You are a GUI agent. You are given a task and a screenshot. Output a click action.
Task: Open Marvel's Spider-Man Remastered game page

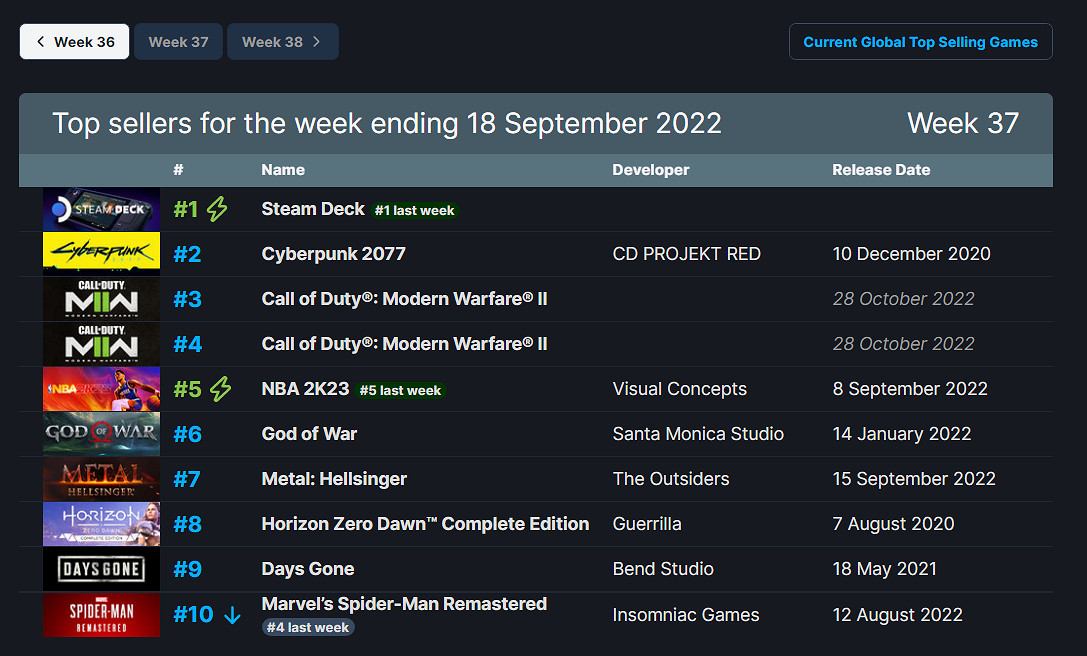[404, 604]
